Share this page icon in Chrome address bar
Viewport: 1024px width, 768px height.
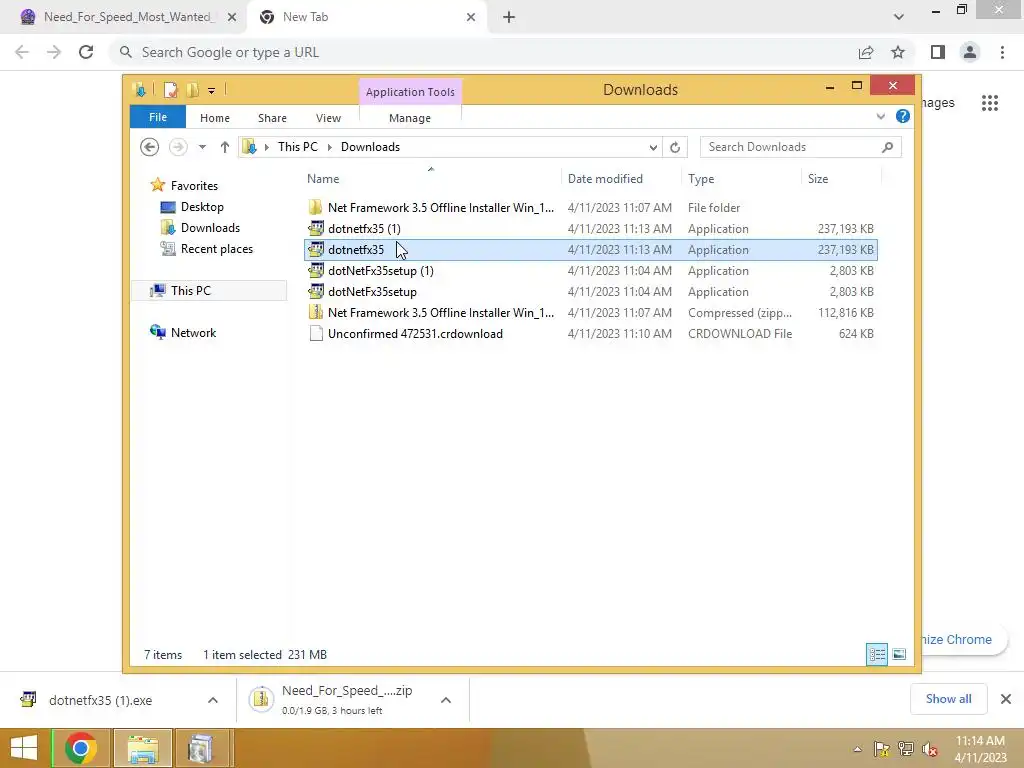[x=866, y=52]
